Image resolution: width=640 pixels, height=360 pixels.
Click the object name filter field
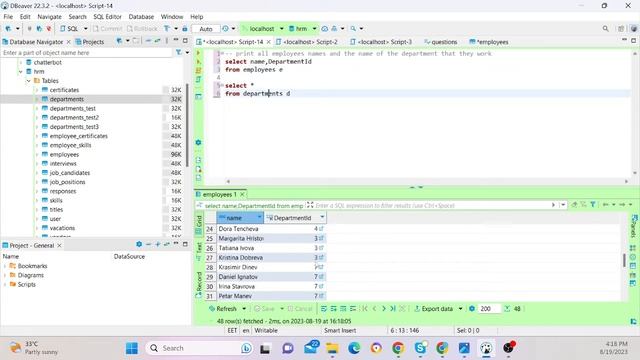[87, 53]
